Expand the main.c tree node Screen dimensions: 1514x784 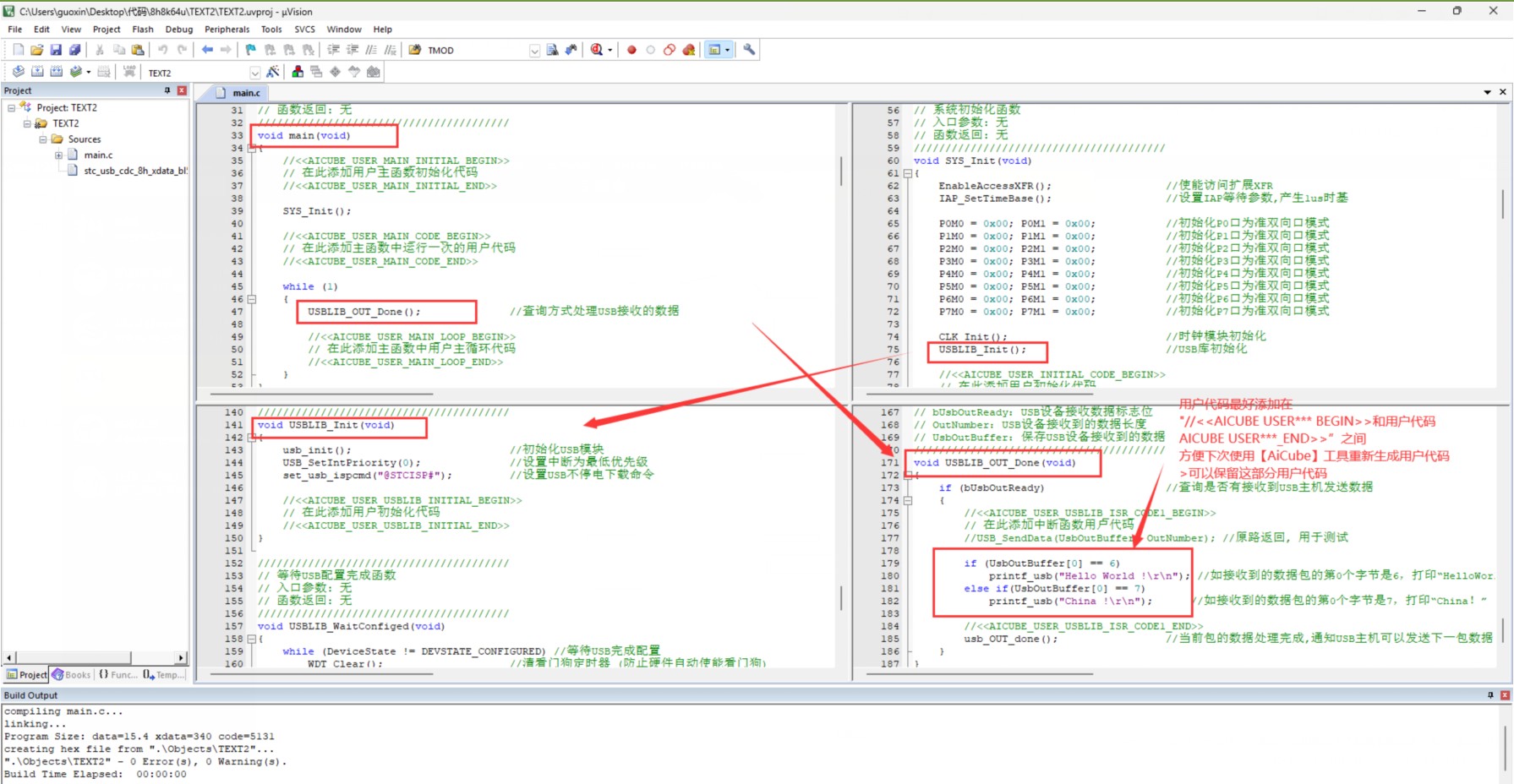(x=58, y=155)
